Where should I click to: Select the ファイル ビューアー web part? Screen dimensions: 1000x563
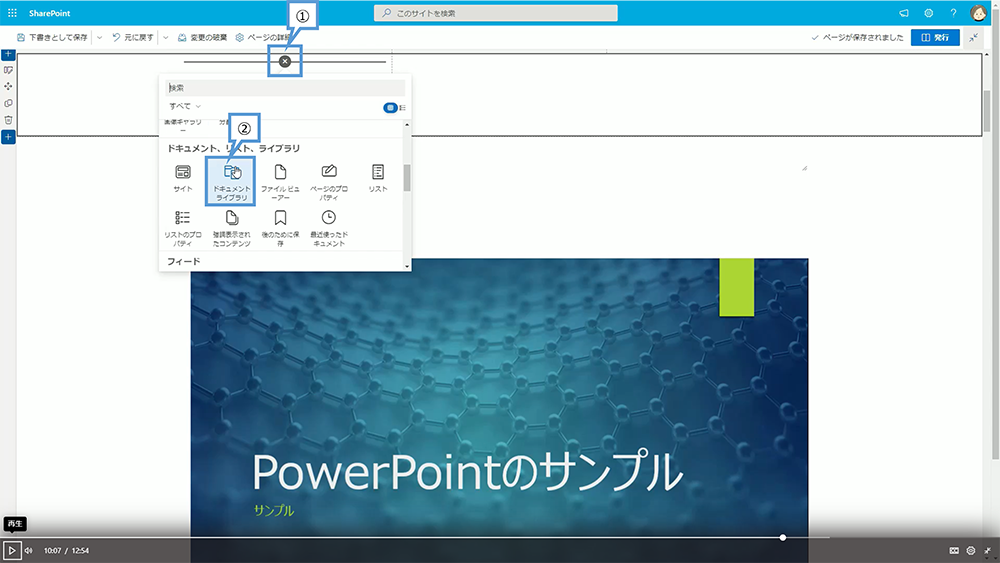click(x=280, y=182)
